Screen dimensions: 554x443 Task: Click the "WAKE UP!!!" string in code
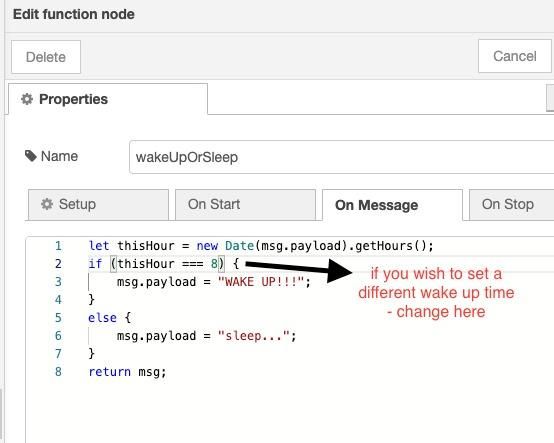[x=261, y=282]
